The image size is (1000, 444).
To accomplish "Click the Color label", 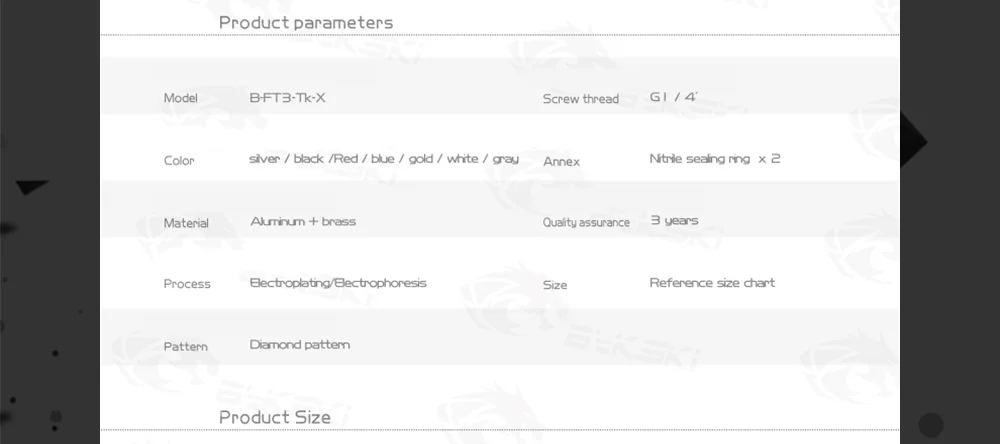I will coord(179,160).
